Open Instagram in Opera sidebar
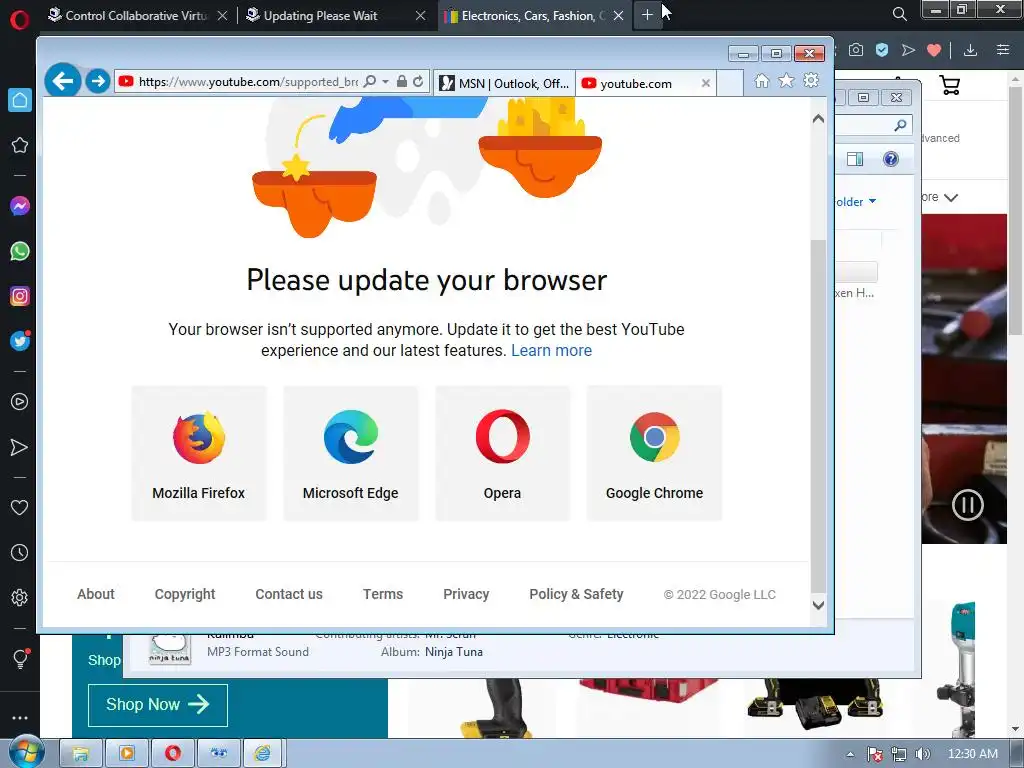1024x768 pixels. (x=20, y=296)
